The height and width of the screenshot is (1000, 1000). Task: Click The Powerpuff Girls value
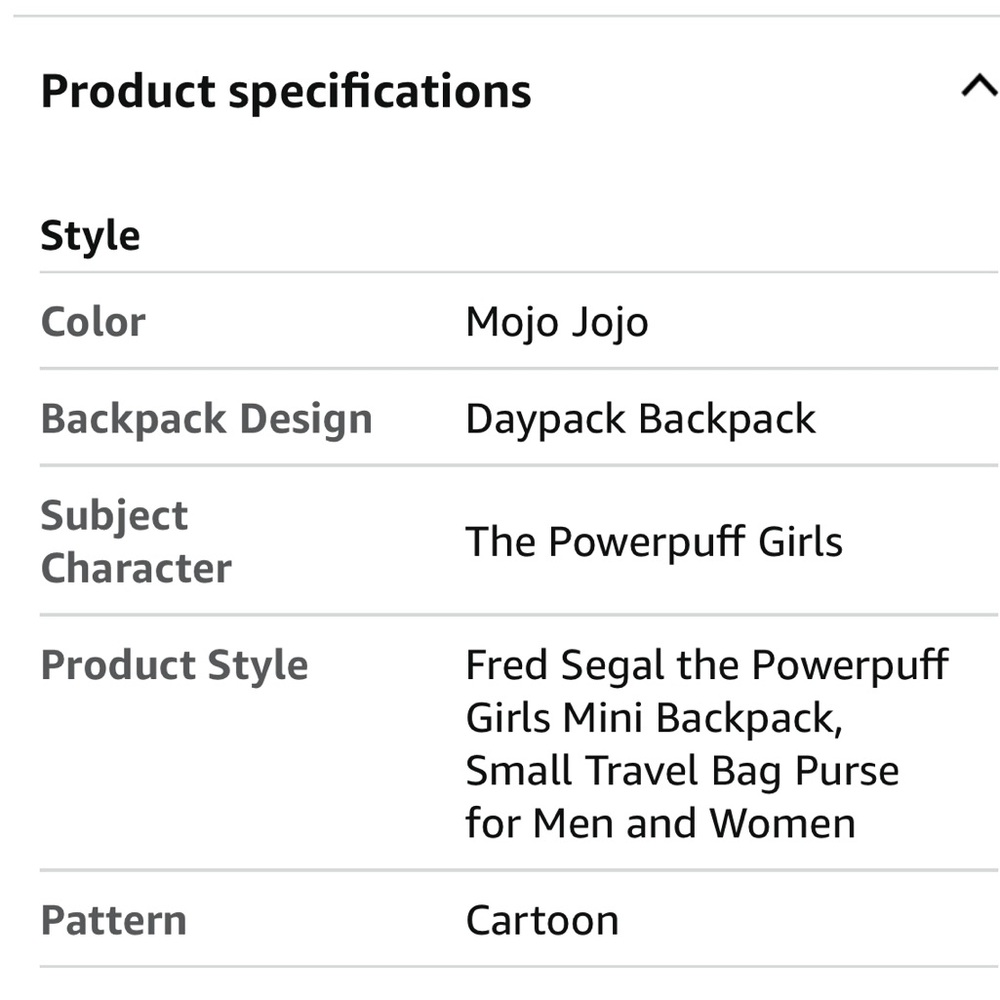(x=654, y=542)
